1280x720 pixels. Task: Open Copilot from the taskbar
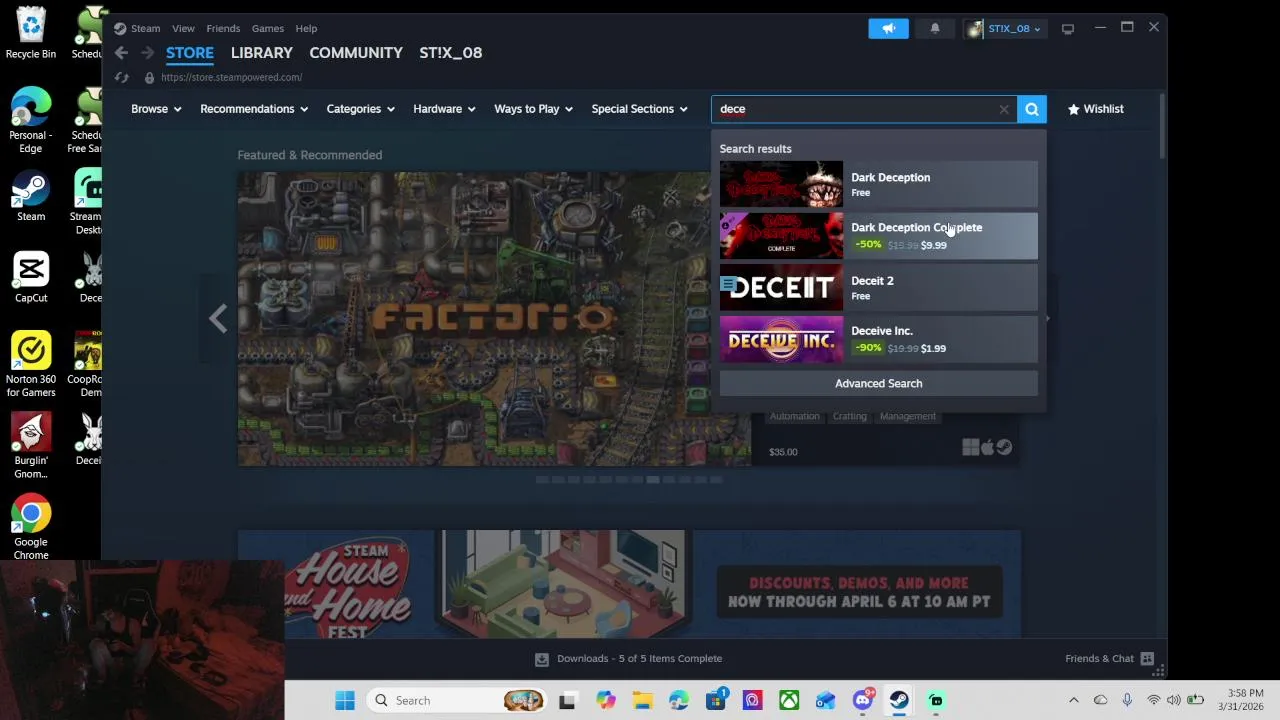click(x=605, y=701)
